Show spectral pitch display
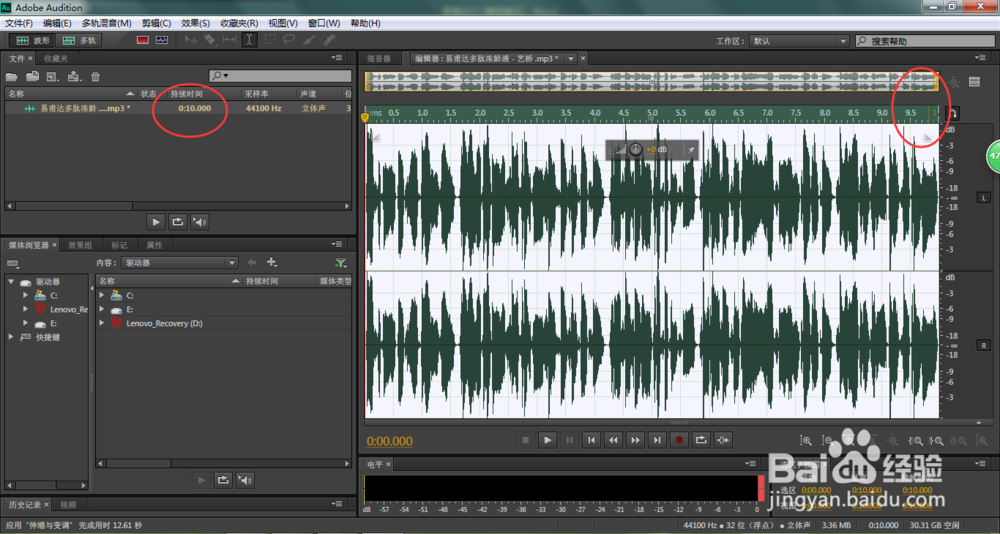Screen dimensions: 1000x534 tap(162, 40)
